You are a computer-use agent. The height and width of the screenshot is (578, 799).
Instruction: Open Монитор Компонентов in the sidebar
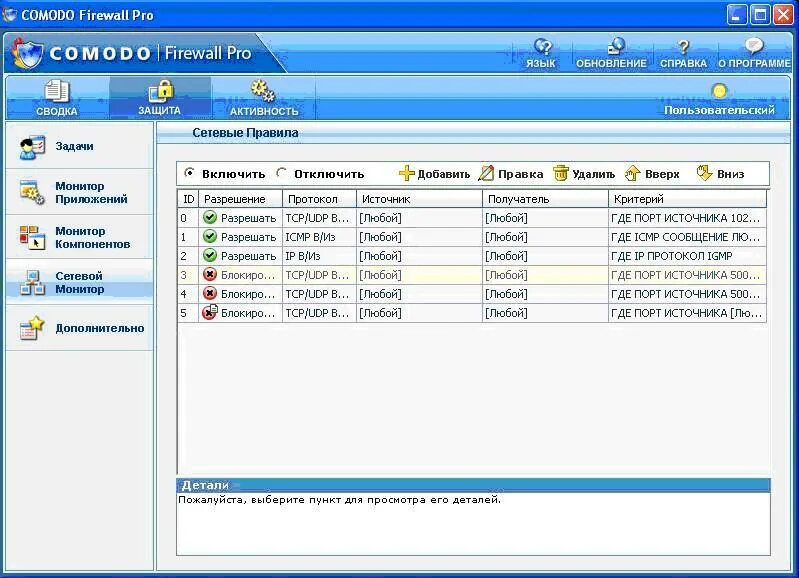pos(79,237)
